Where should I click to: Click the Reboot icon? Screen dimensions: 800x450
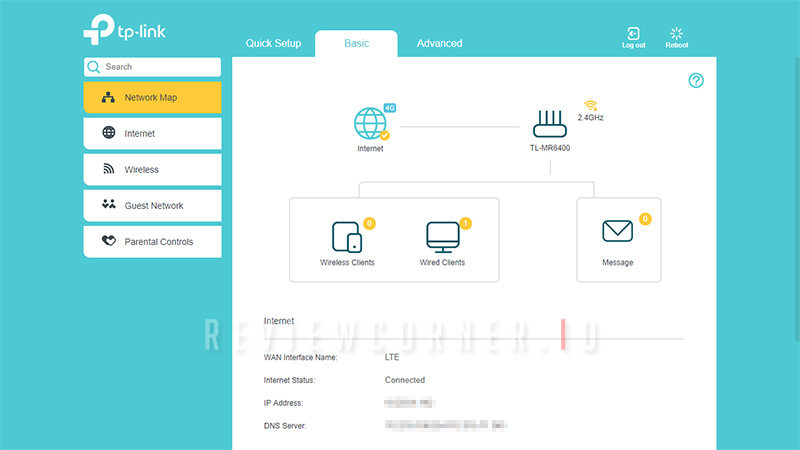pos(677,34)
